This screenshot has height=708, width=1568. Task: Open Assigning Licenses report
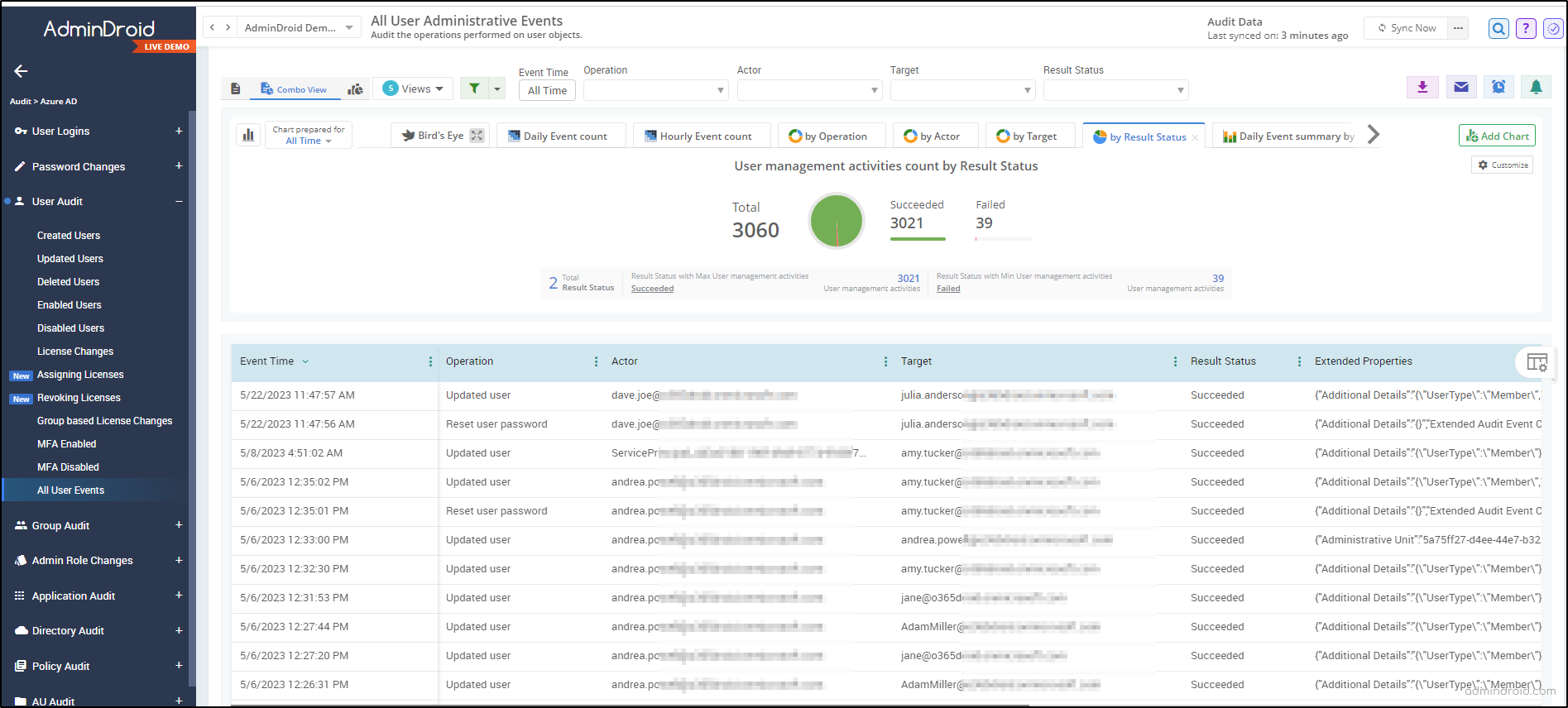[80, 375]
